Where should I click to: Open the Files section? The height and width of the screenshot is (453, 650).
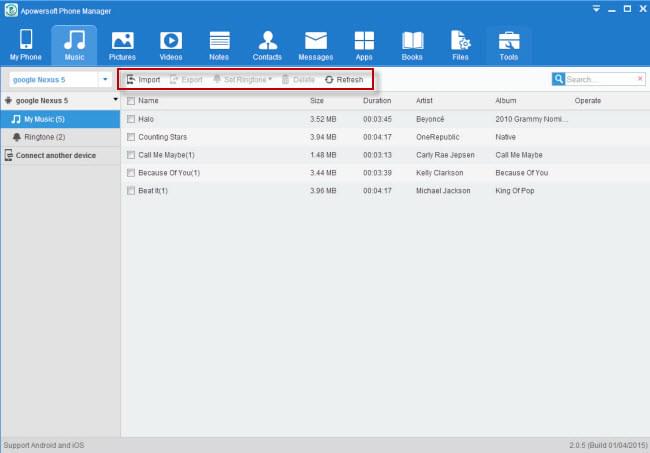click(461, 45)
